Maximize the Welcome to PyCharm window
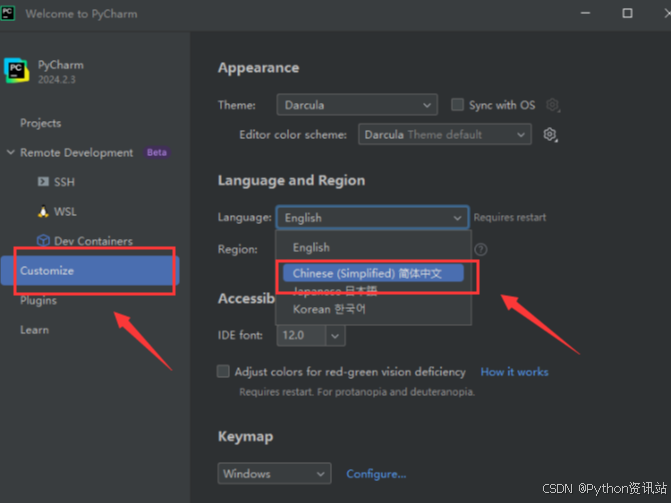 pyautogui.click(x=627, y=13)
